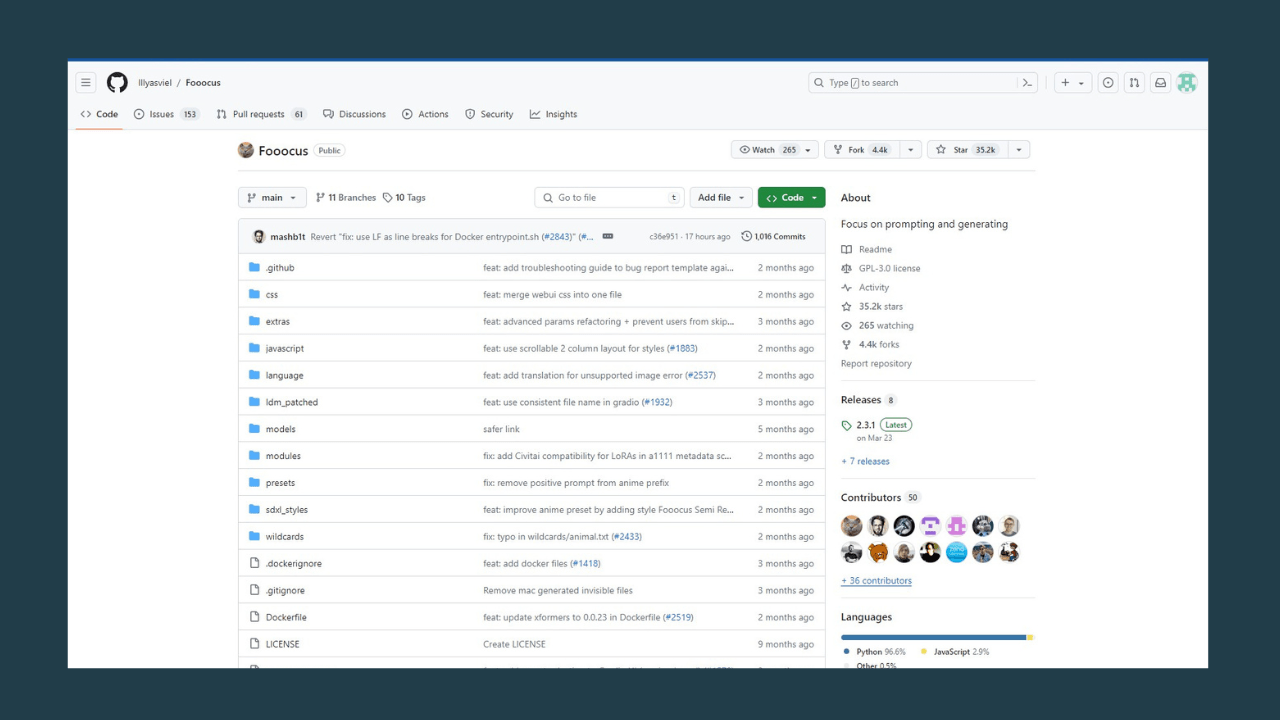Go to GitHub home via Octocat logo
The height and width of the screenshot is (720, 1280).
click(x=117, y=83)
